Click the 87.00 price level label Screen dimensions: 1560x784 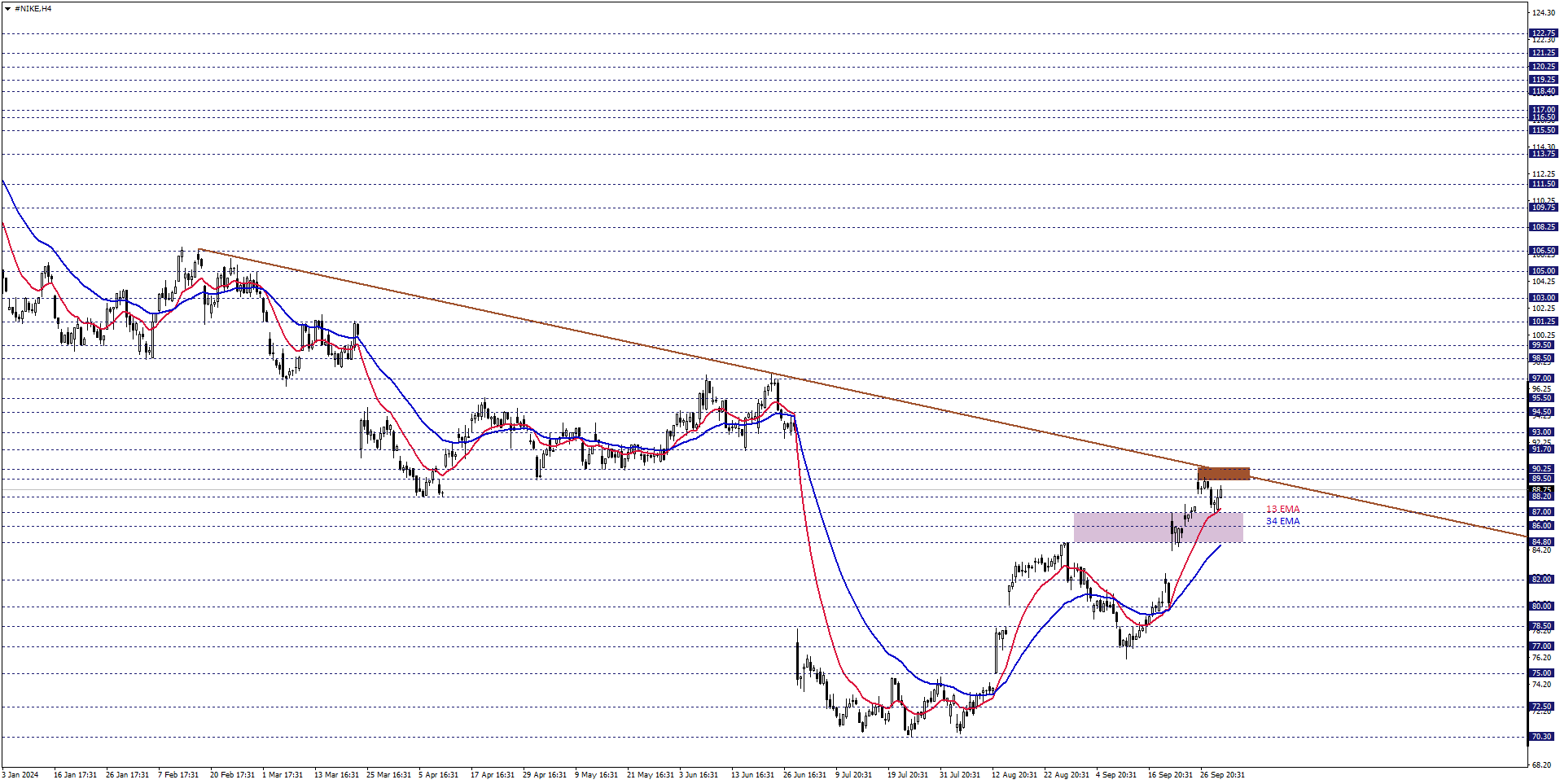coord(1543,512)
